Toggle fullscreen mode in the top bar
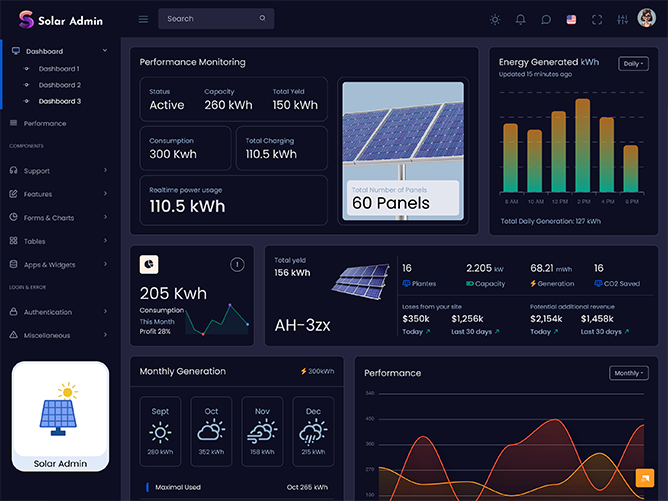Image resolution: width=668 pixels, height=501 pixels. click(x=597, y=19)
